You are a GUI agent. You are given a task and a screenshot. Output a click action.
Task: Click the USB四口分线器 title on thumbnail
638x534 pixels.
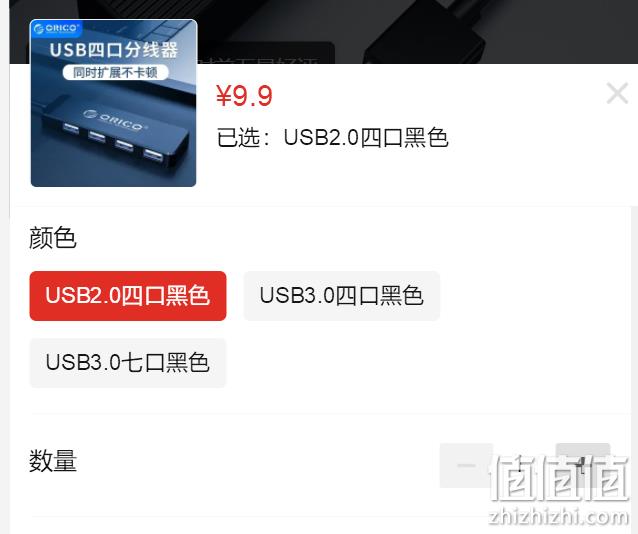tap(114, 50)
